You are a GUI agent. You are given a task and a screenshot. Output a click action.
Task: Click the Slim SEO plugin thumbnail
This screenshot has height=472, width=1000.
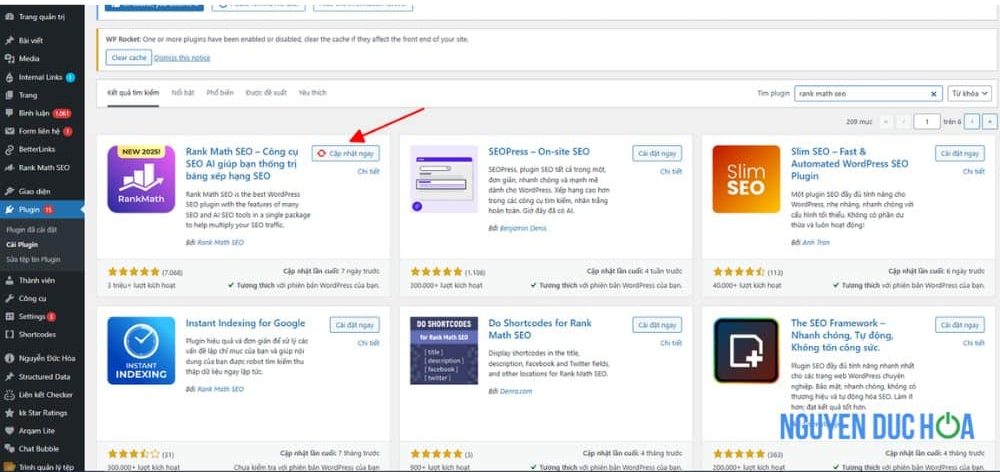click(x=746, y=179)
